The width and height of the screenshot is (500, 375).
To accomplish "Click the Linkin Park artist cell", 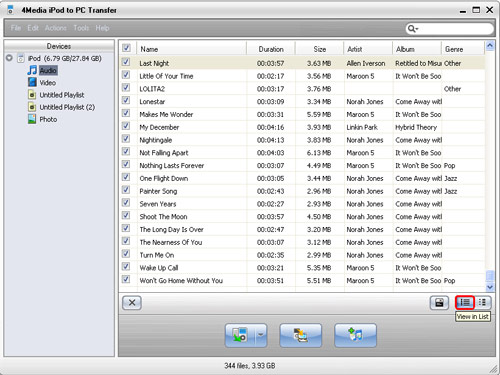I will pyautogui.click(x=362, y=127).
